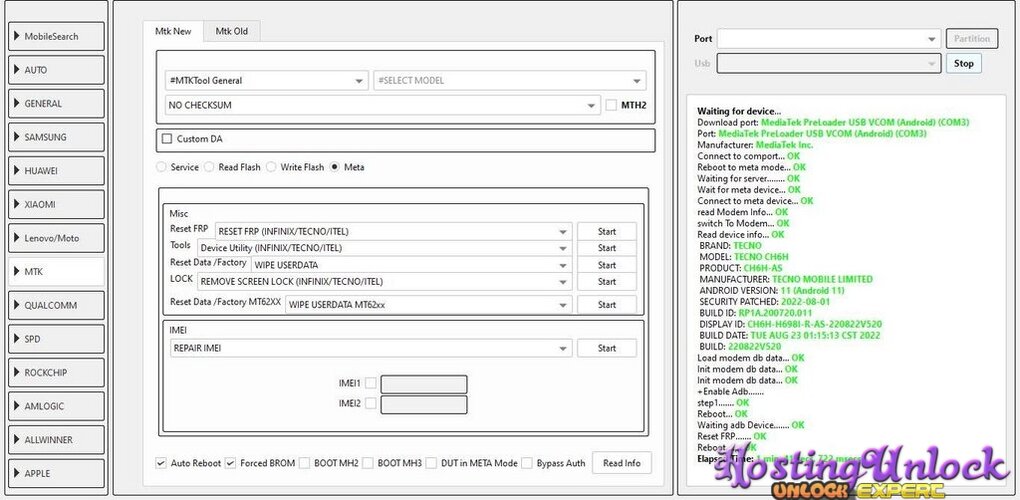Expand the XIAOMI sidebar section
This screenshot has width=1020, height=500.
(56, 204)
